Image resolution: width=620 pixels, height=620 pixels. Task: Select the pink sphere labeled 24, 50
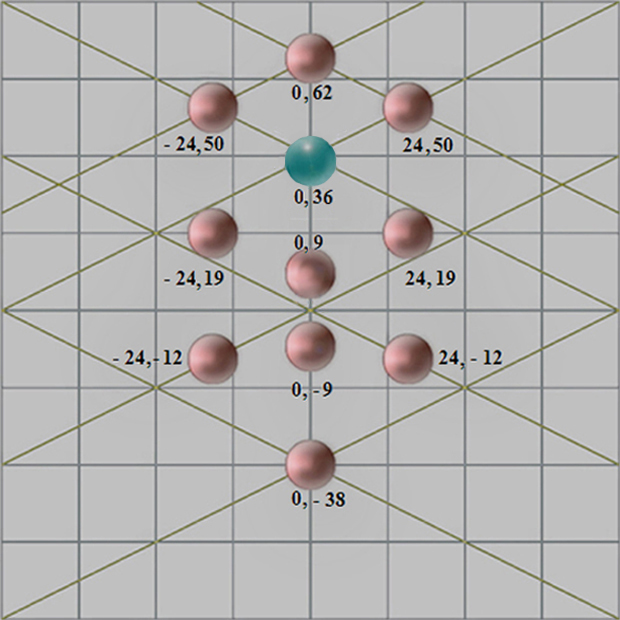(x=408, y=106)
